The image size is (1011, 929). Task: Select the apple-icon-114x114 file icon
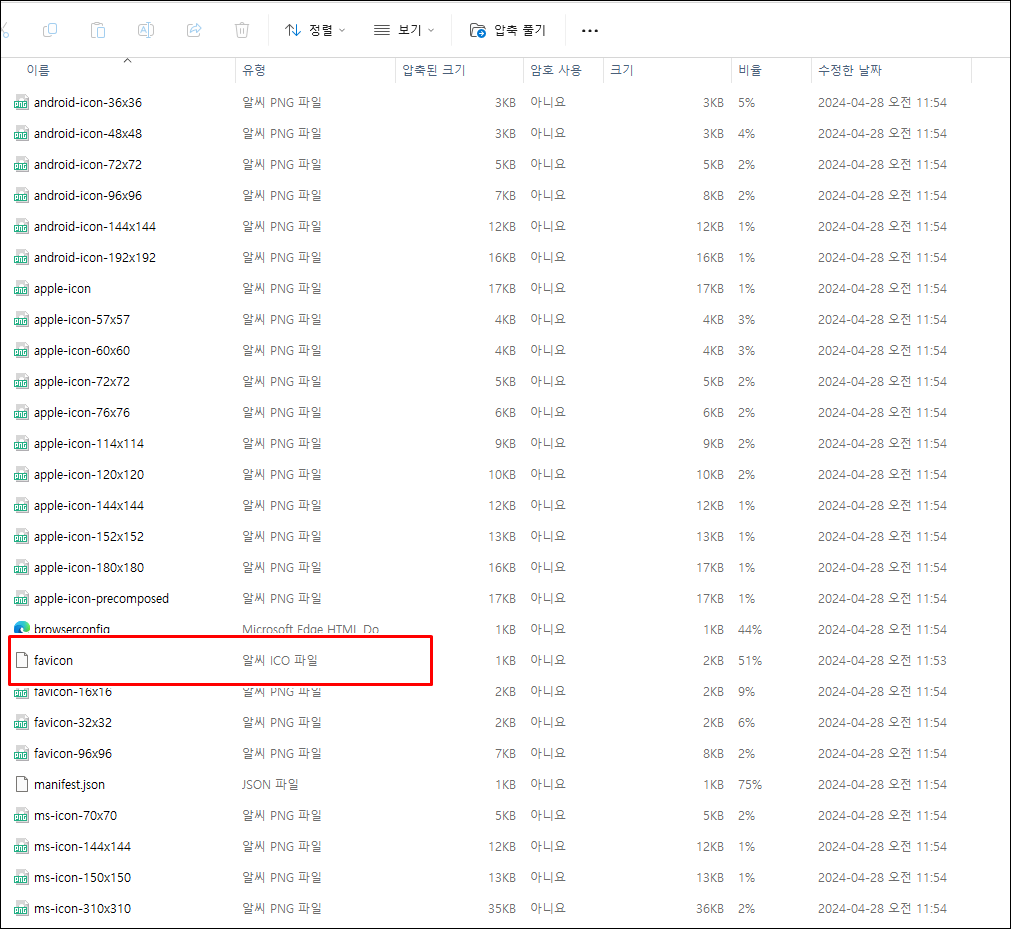[x=21, y=444]
